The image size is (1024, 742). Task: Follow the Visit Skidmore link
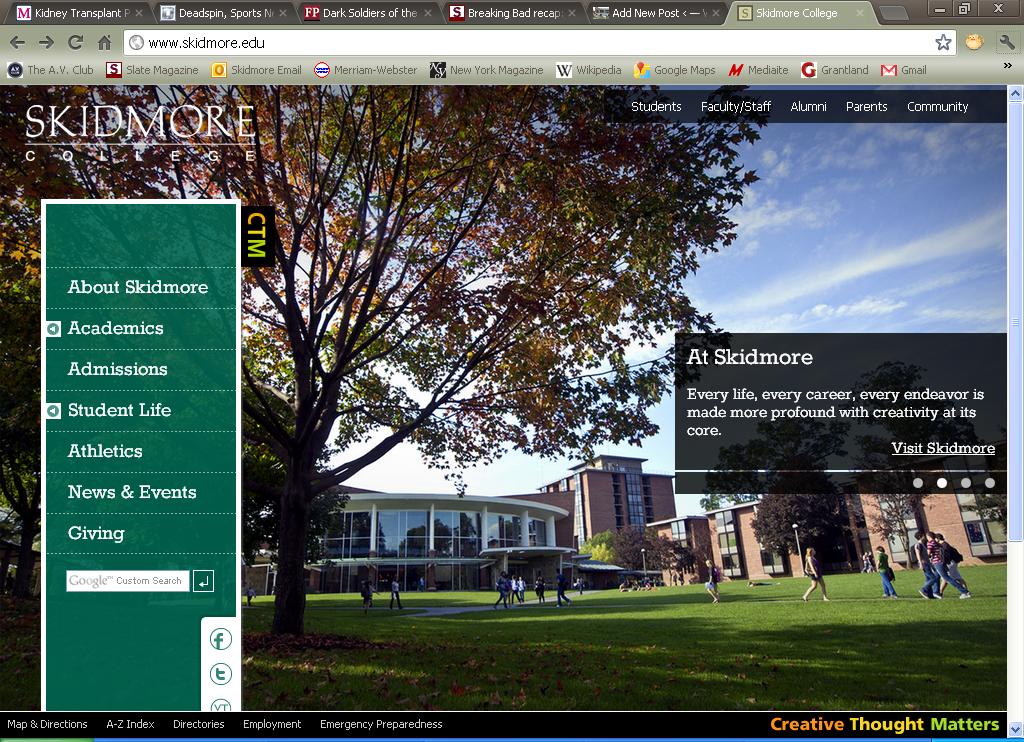pos(943,448)
